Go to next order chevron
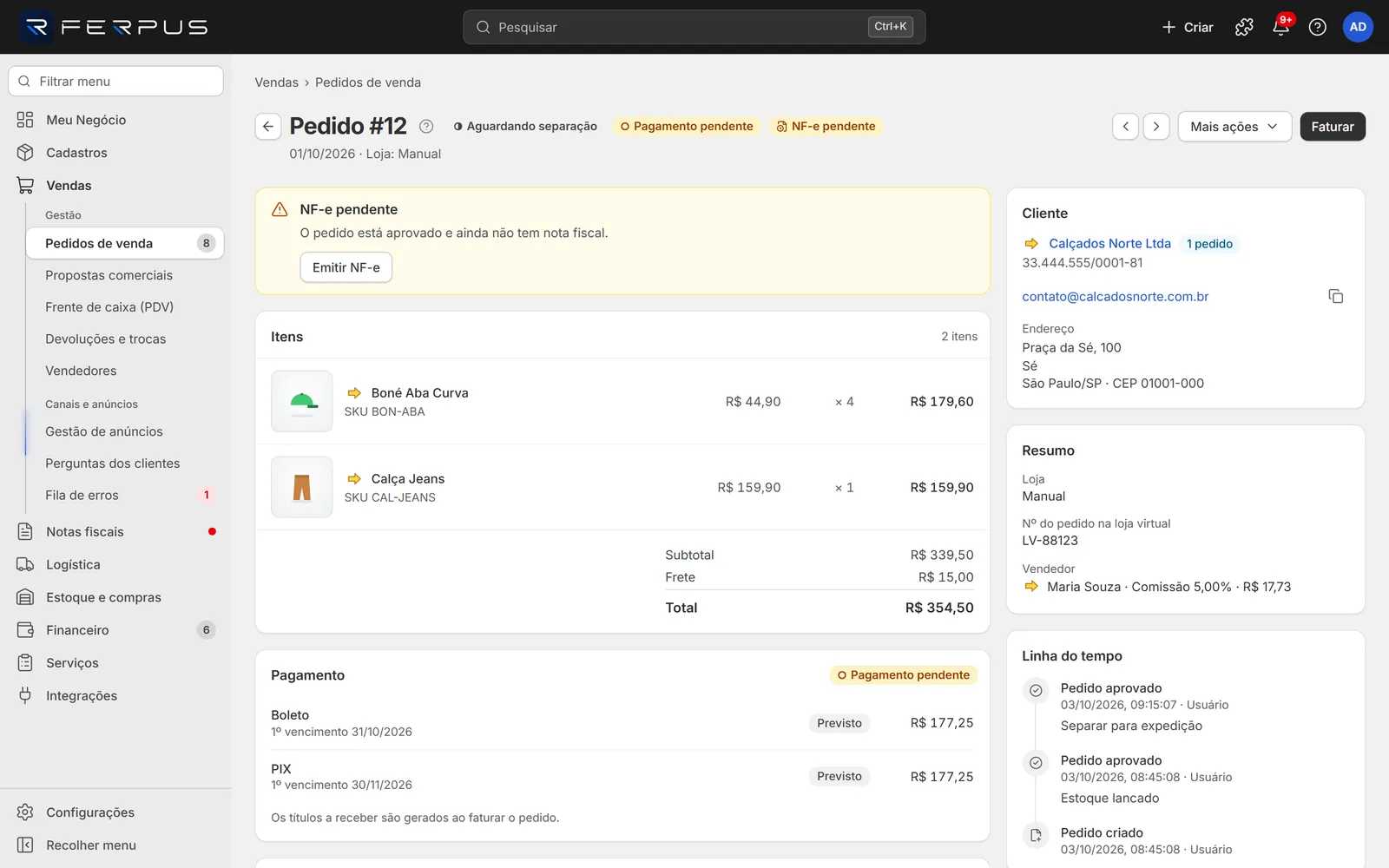 click(1156, 127)
